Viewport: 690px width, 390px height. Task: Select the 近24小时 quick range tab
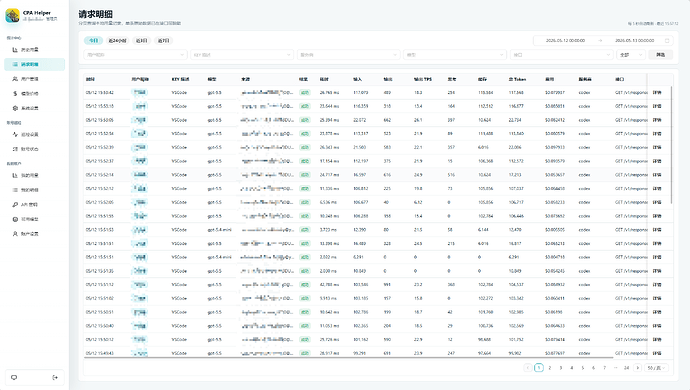click(117, 40)
